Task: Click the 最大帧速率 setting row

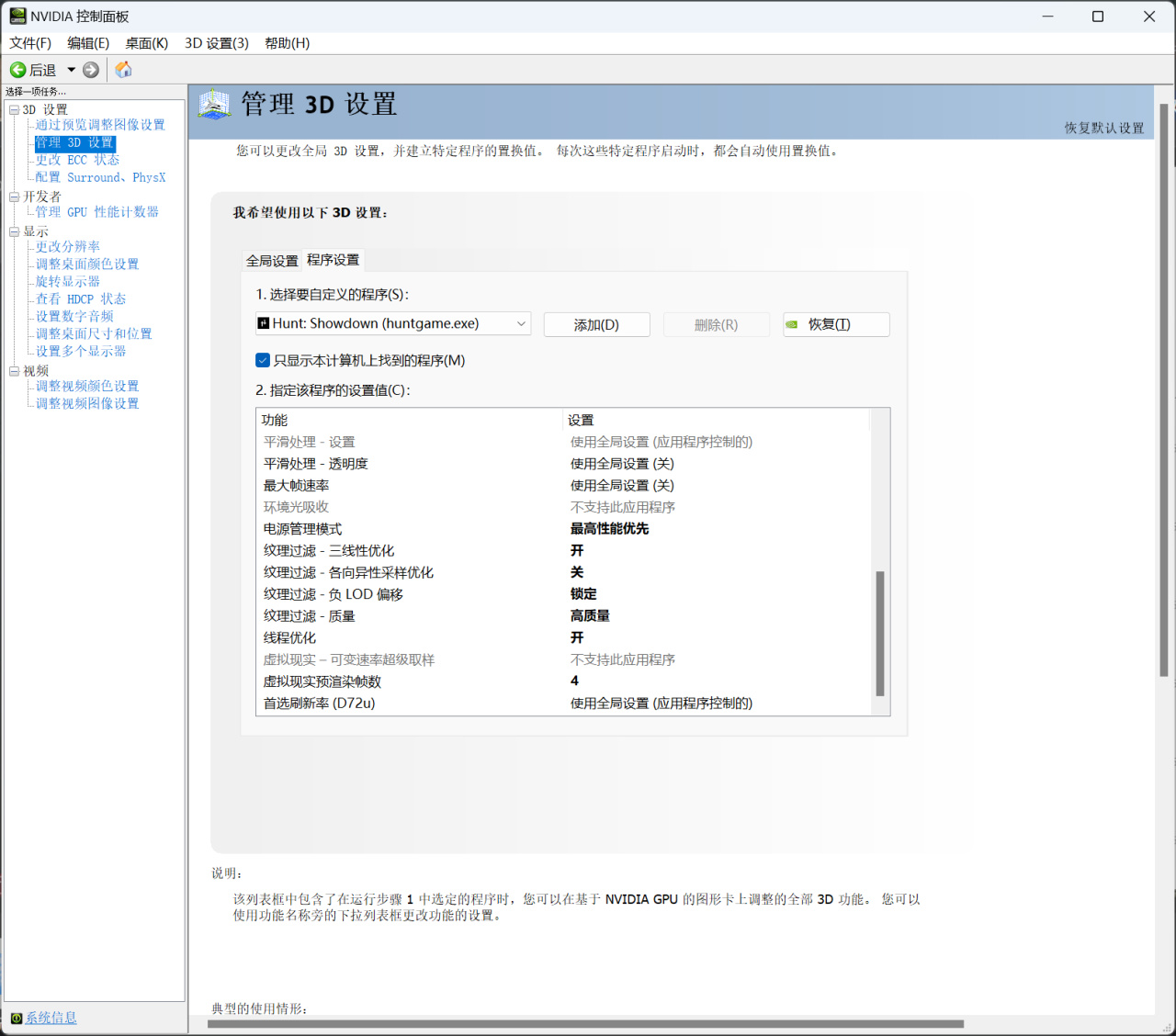Action: 562,486
